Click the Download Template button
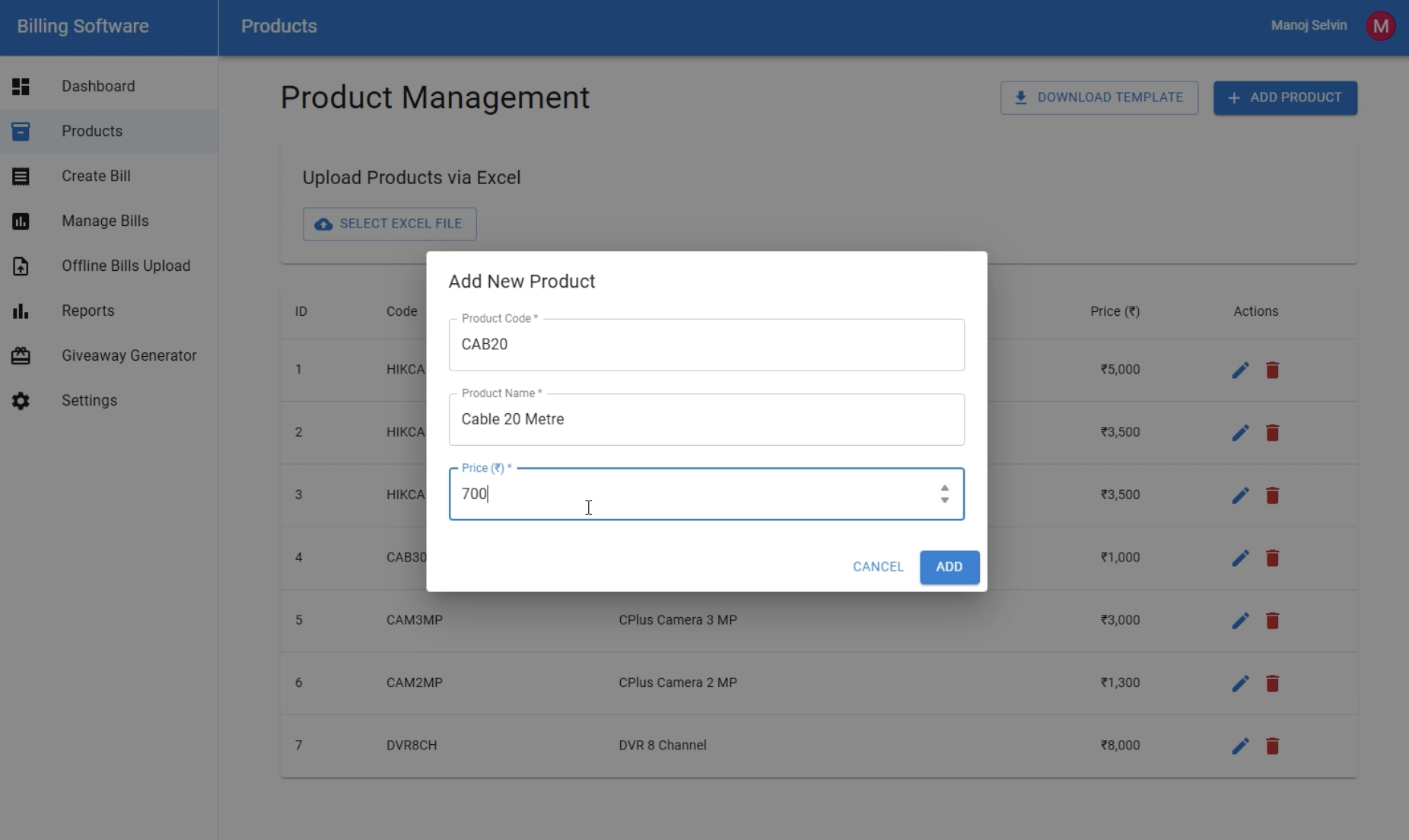 [x=1099, y=97]
